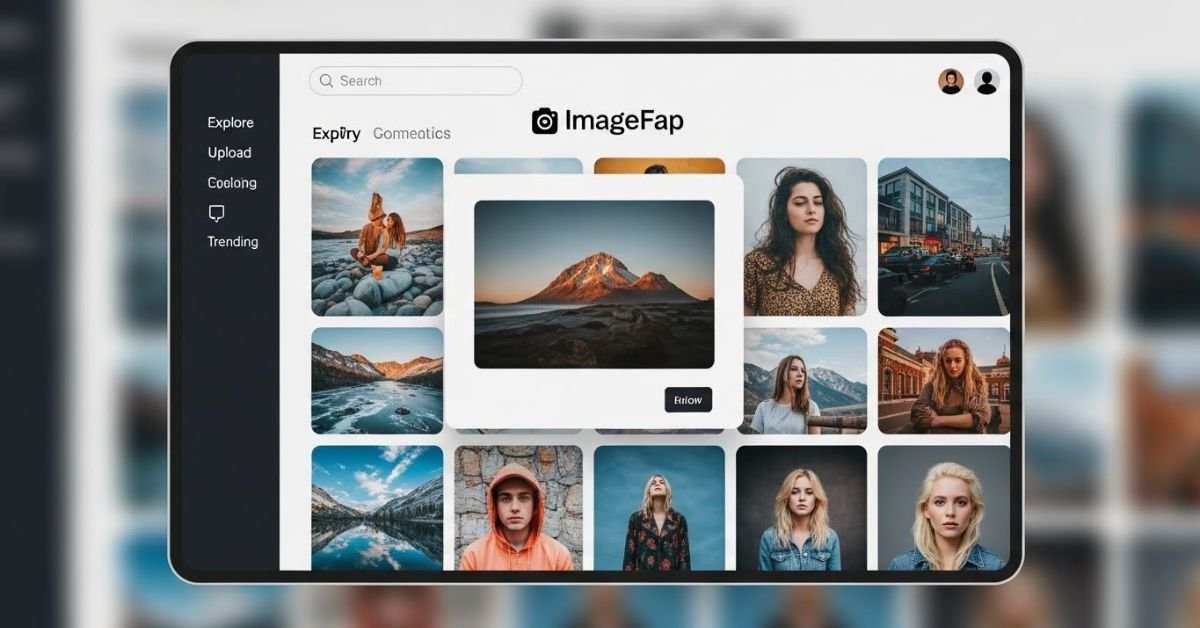Click the Explore icon entry in sidebar

click(231, 122)
